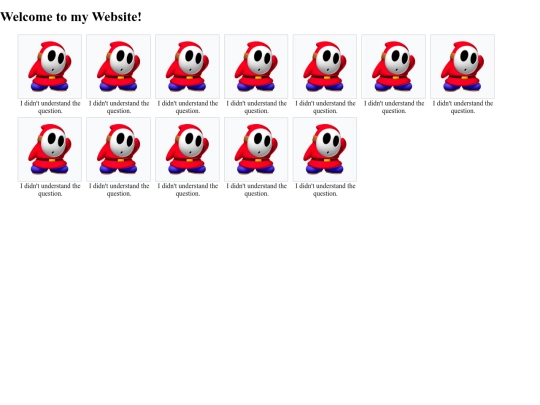Viewport: 540px width, 405px height.
Task: Open the fourth Shy Guy thumbnail in top row
Action: pos(256,66)
